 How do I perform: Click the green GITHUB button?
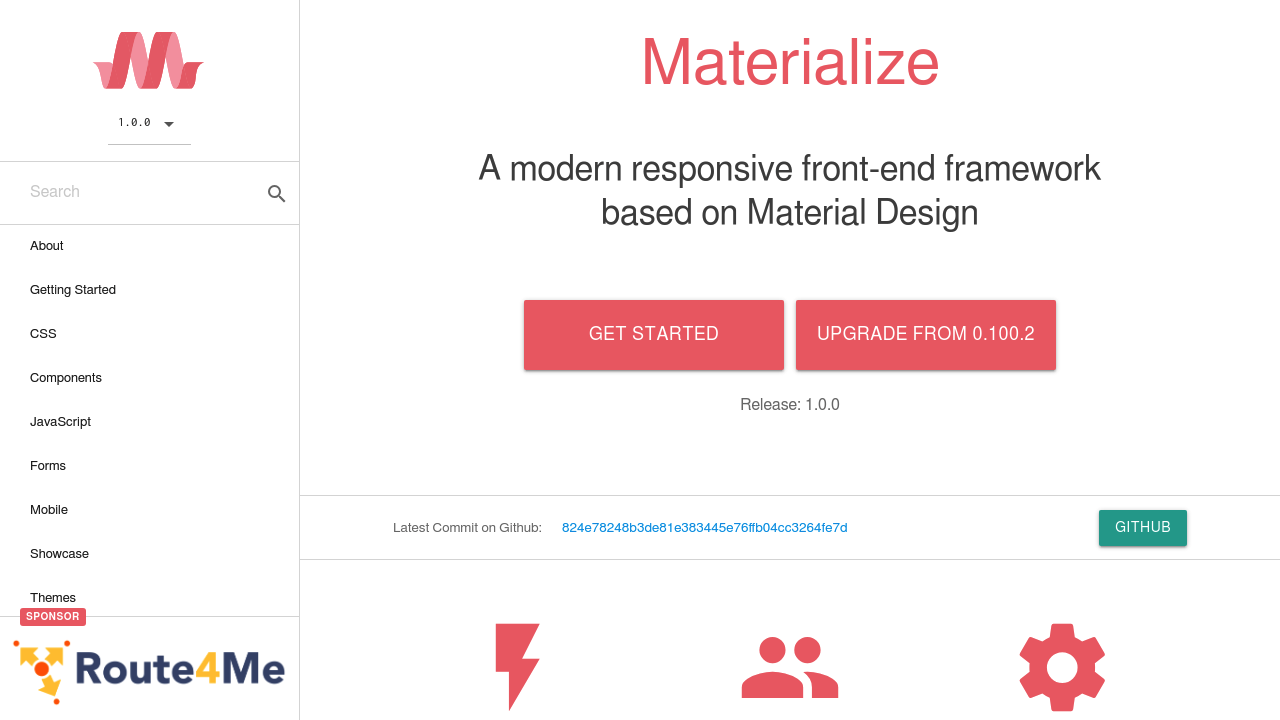(x=1142, y=527)
